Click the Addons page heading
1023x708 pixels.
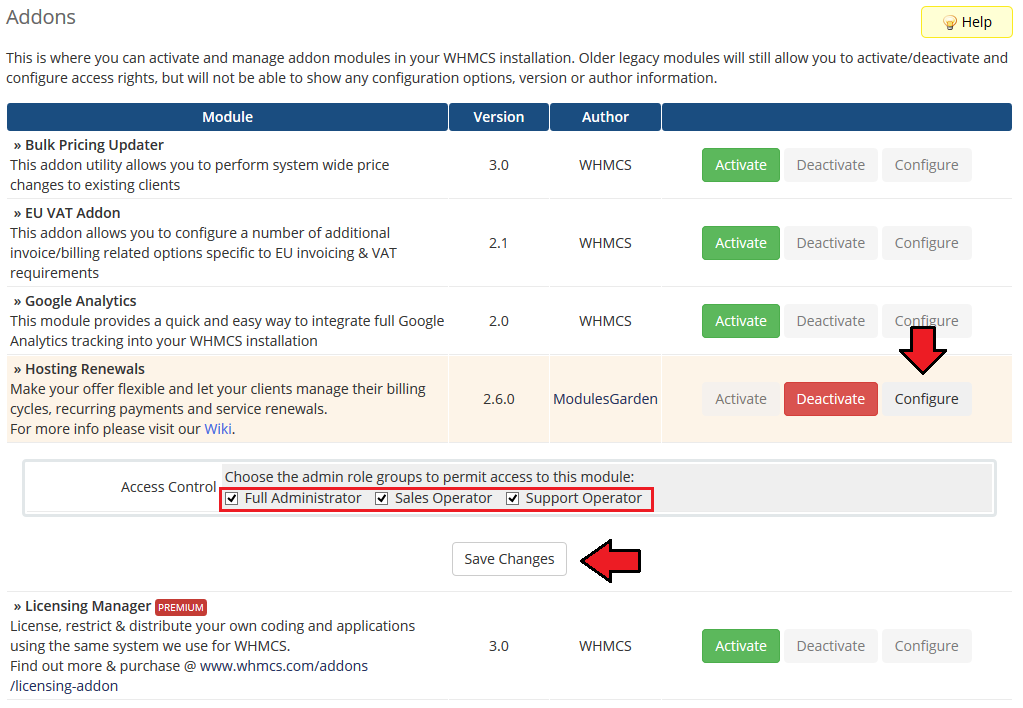(x=41, y=17)
